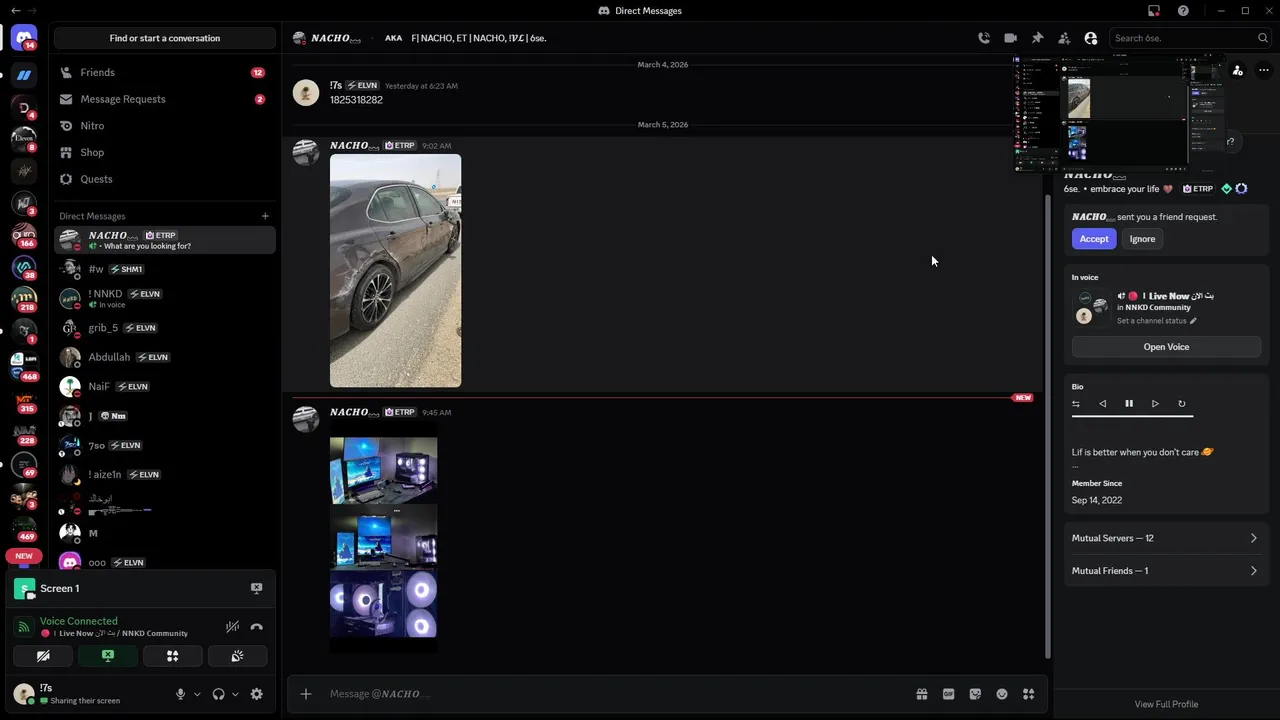The image size is (1280, 720).
Task: Open more options ellipsis in profile panel
Action: tap(1264, 71)
